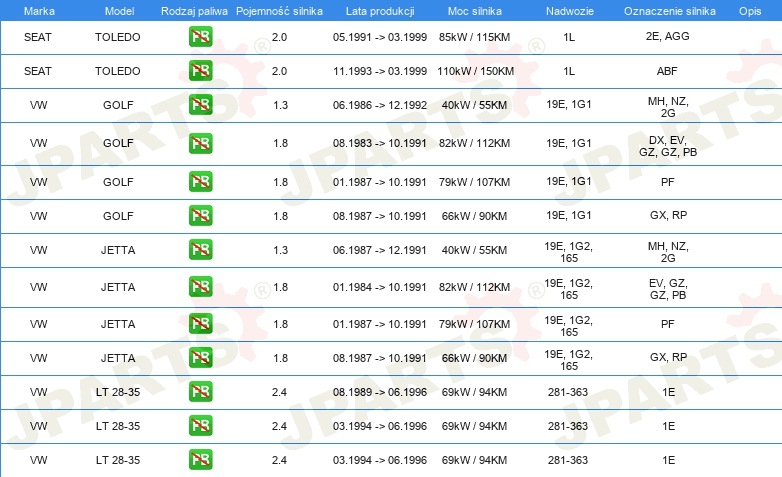The width and height of the screenshot is (782, 477).
Task: Select '08.1987 -> 10.1991' in the JETTA row
Action: pyautogui.click(x=380, y=358)
